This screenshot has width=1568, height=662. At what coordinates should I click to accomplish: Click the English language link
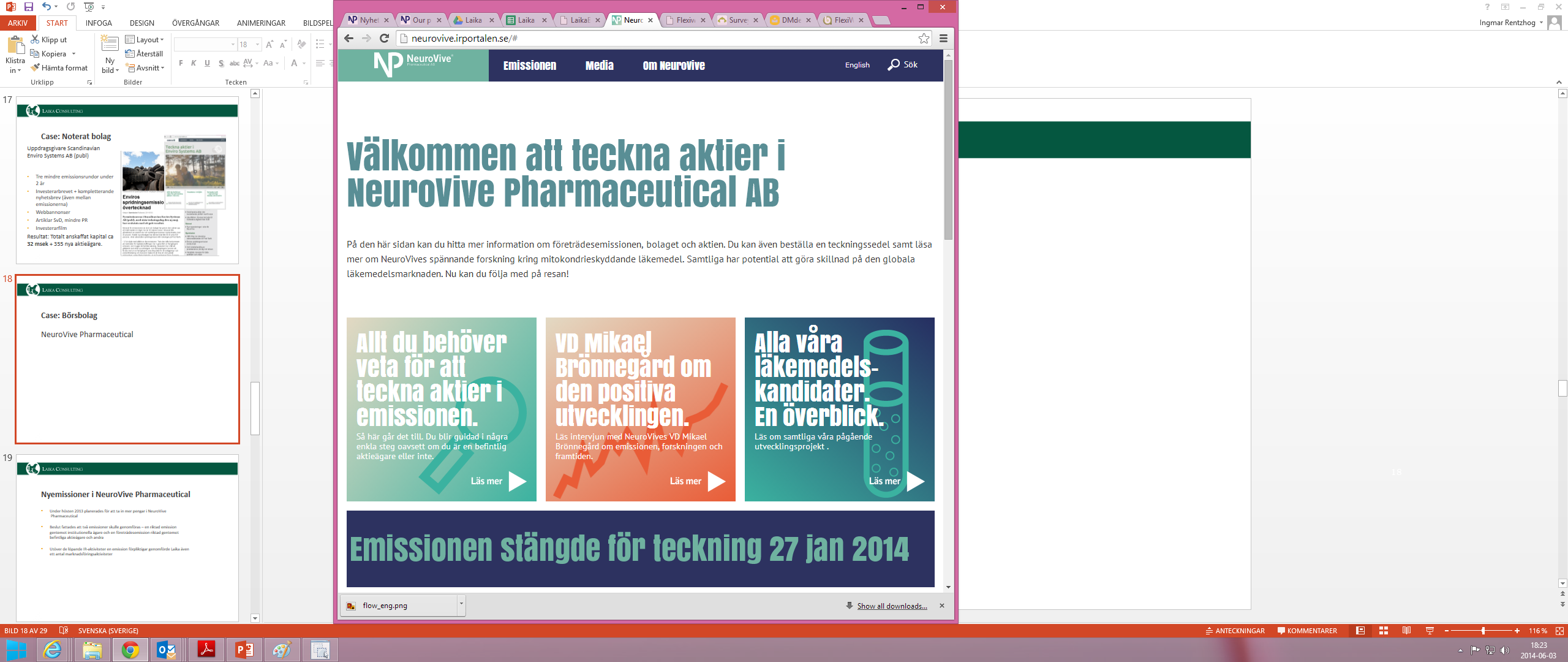coord(858,65)
